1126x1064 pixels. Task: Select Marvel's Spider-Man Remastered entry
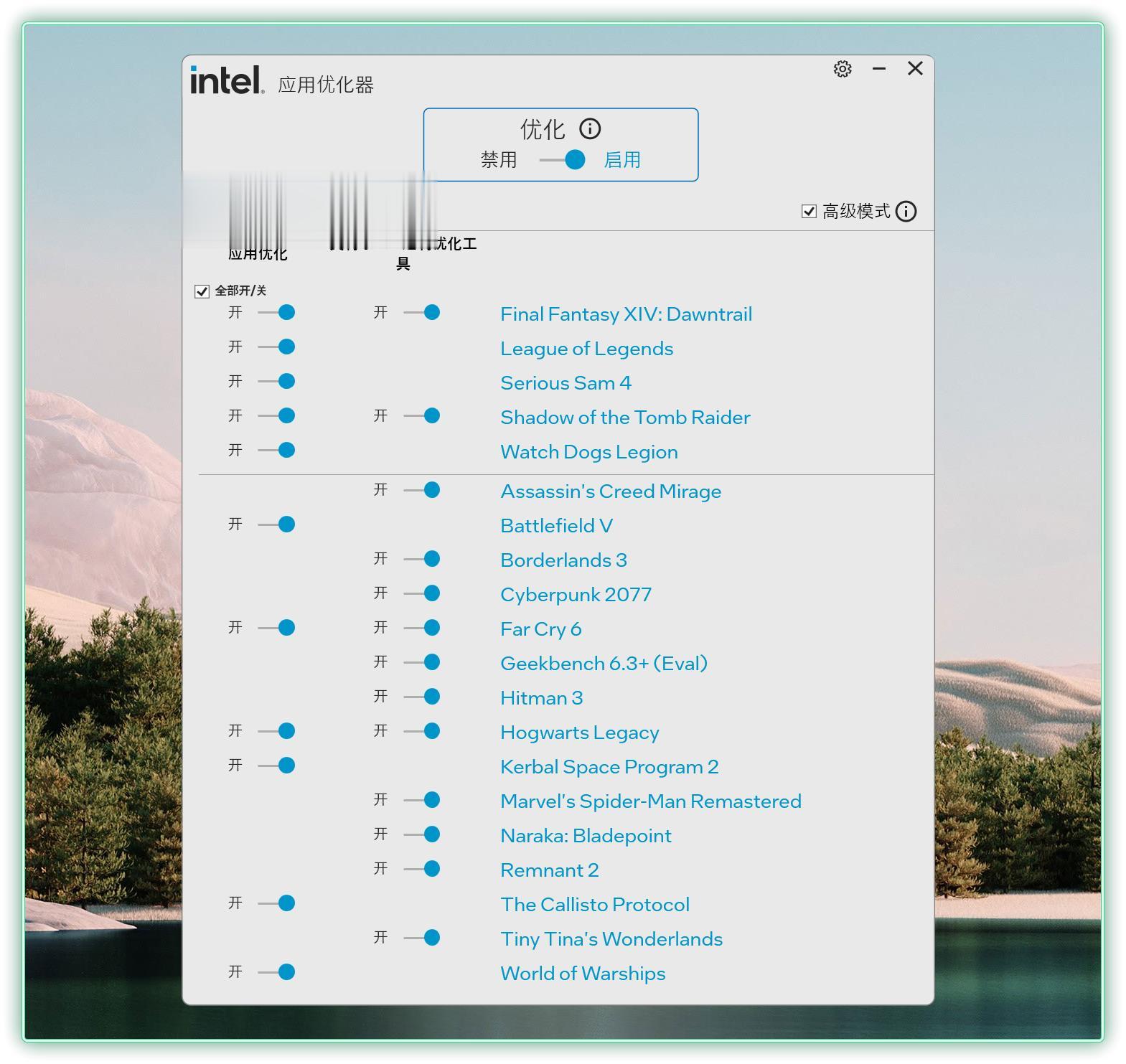(x=651, y=801)
